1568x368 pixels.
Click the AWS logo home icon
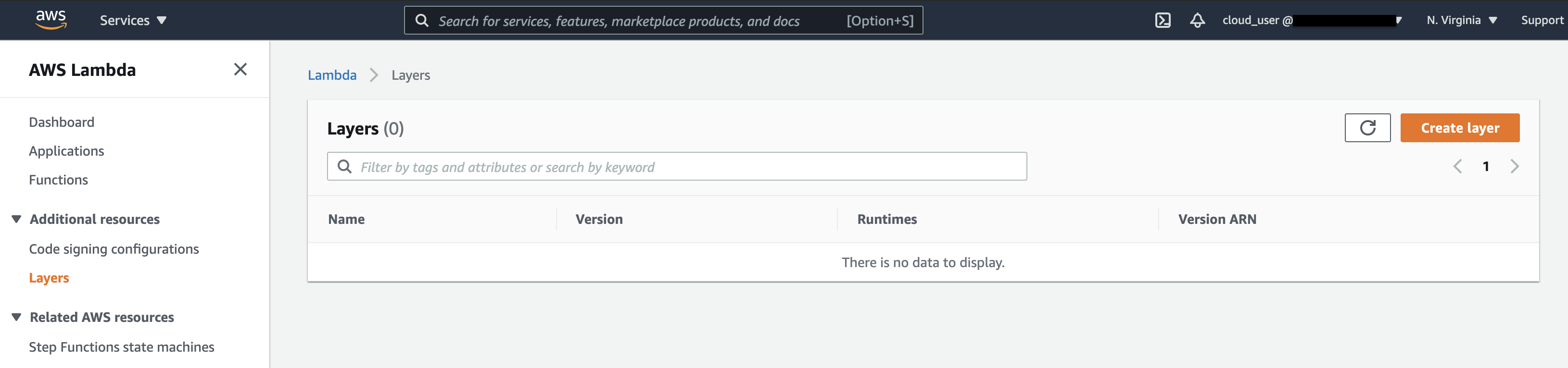pyautogui.click(x=51, y=20)
